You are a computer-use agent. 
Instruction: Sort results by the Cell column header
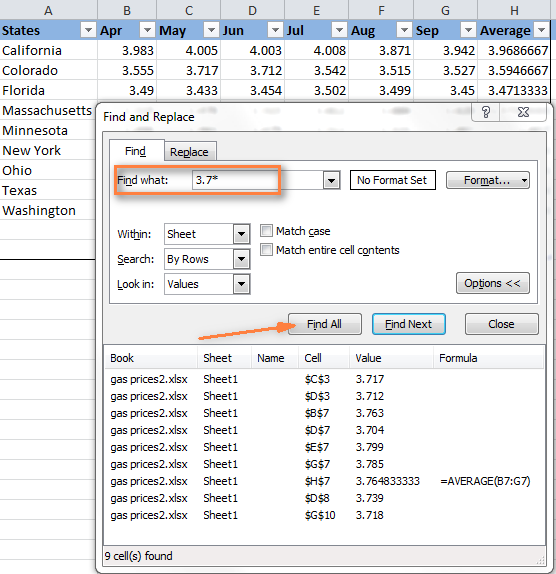(324, 358)
